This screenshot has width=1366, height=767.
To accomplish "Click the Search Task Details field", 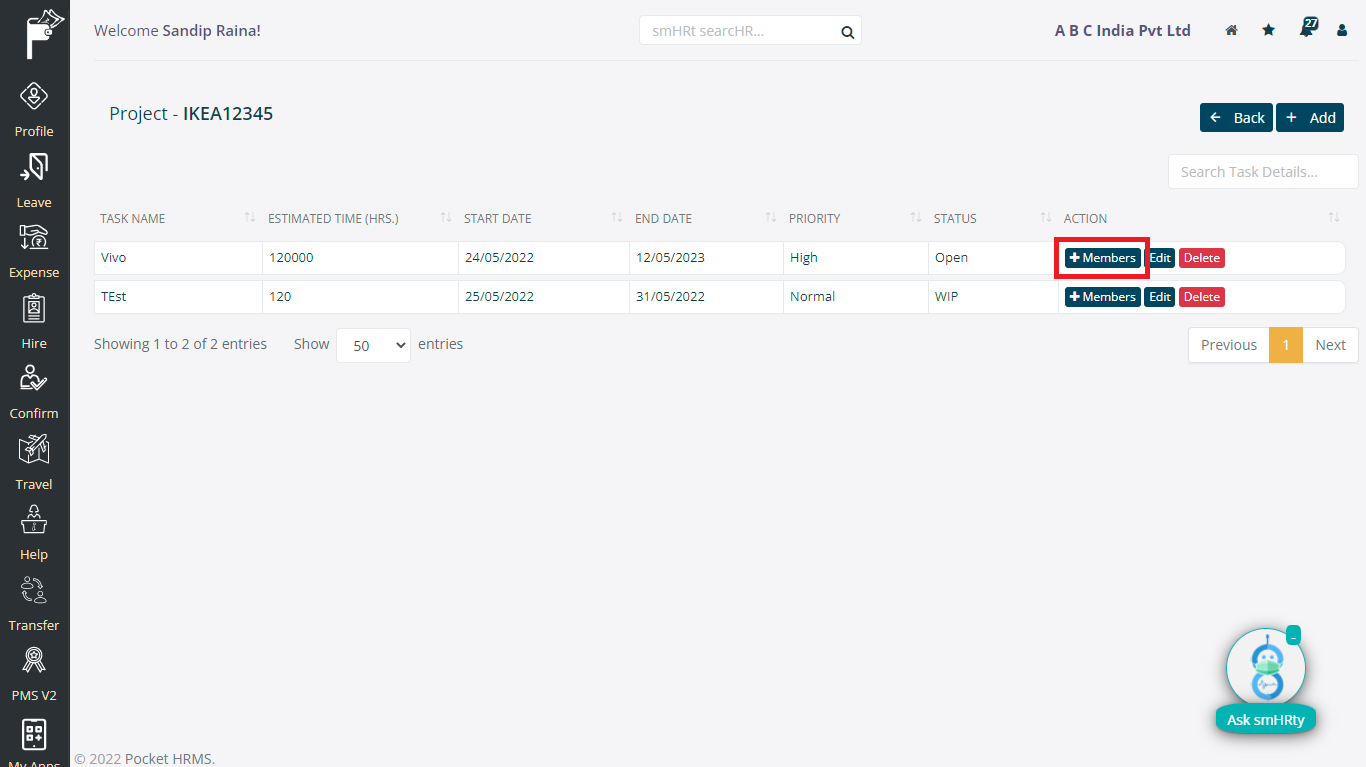I will tap(1262, 172).
